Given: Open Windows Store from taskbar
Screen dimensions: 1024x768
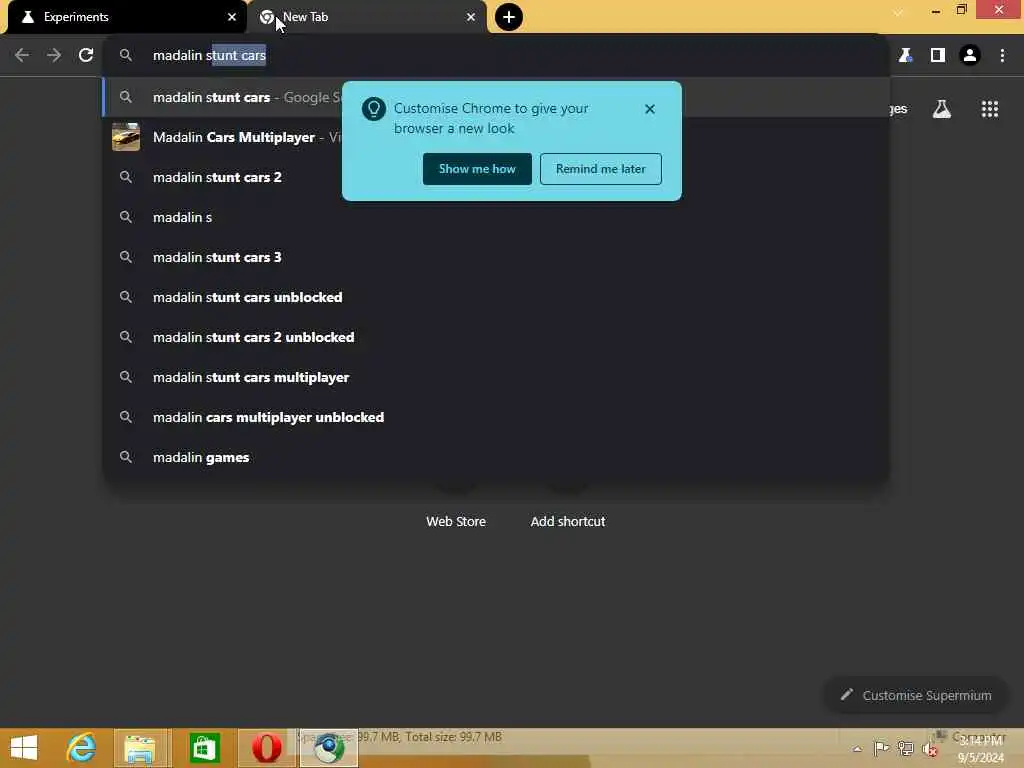Looking at the screenshot, I should 205,748.
